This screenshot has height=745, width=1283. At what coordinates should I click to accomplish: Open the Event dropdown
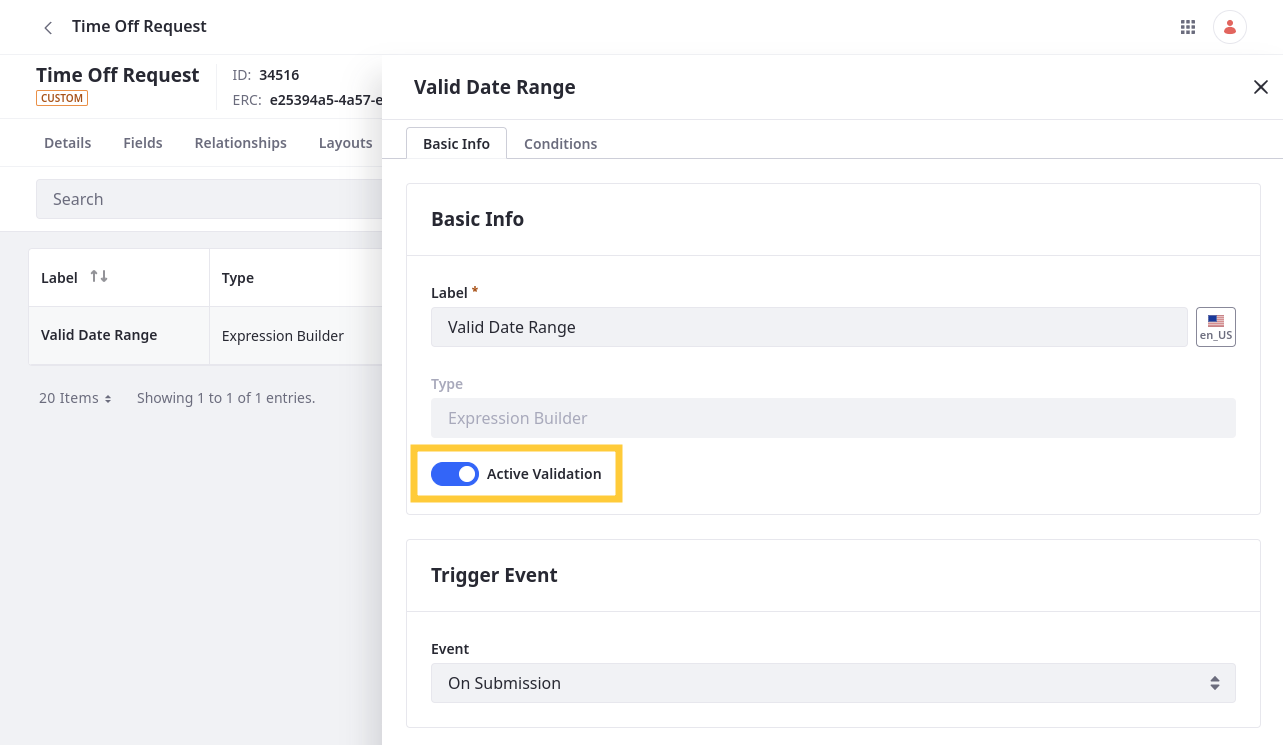(x=833, y=683)
